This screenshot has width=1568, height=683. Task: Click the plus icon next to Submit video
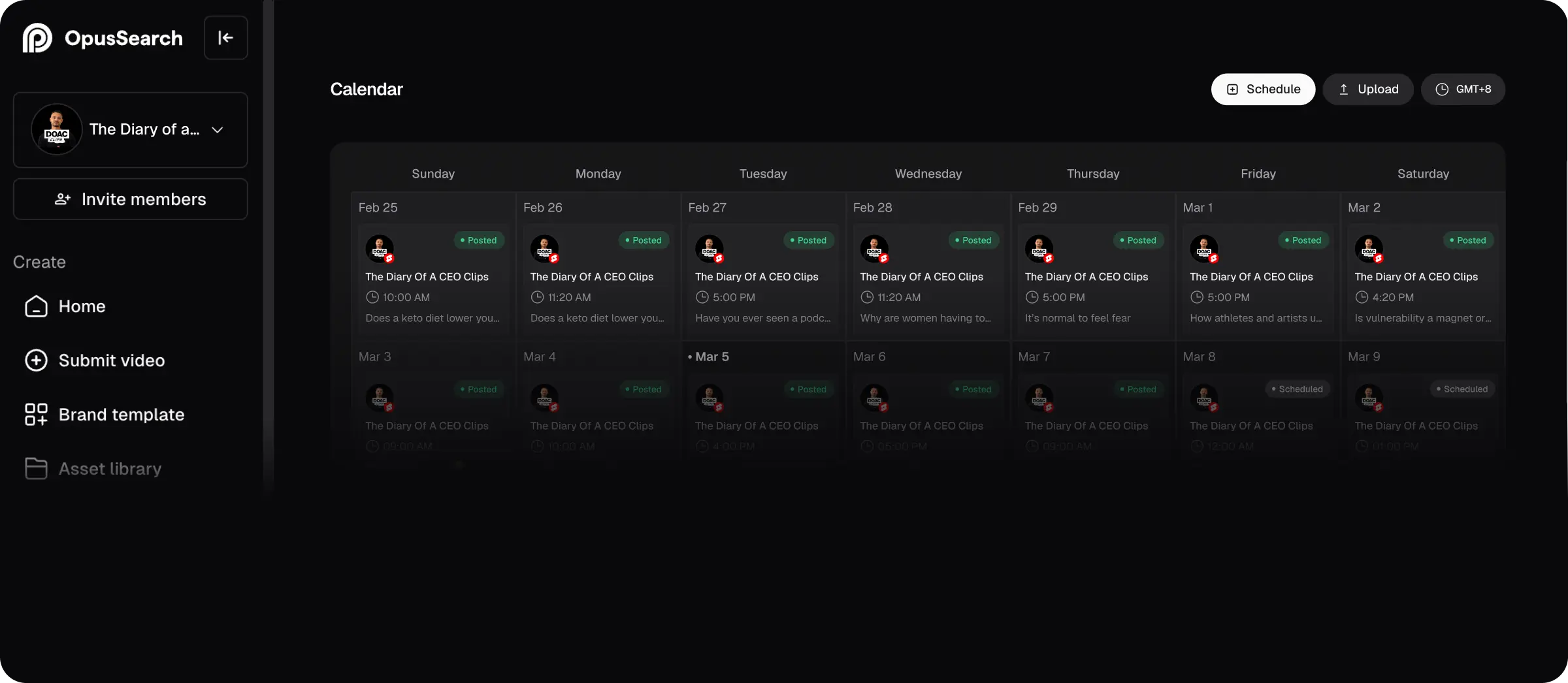36,360
